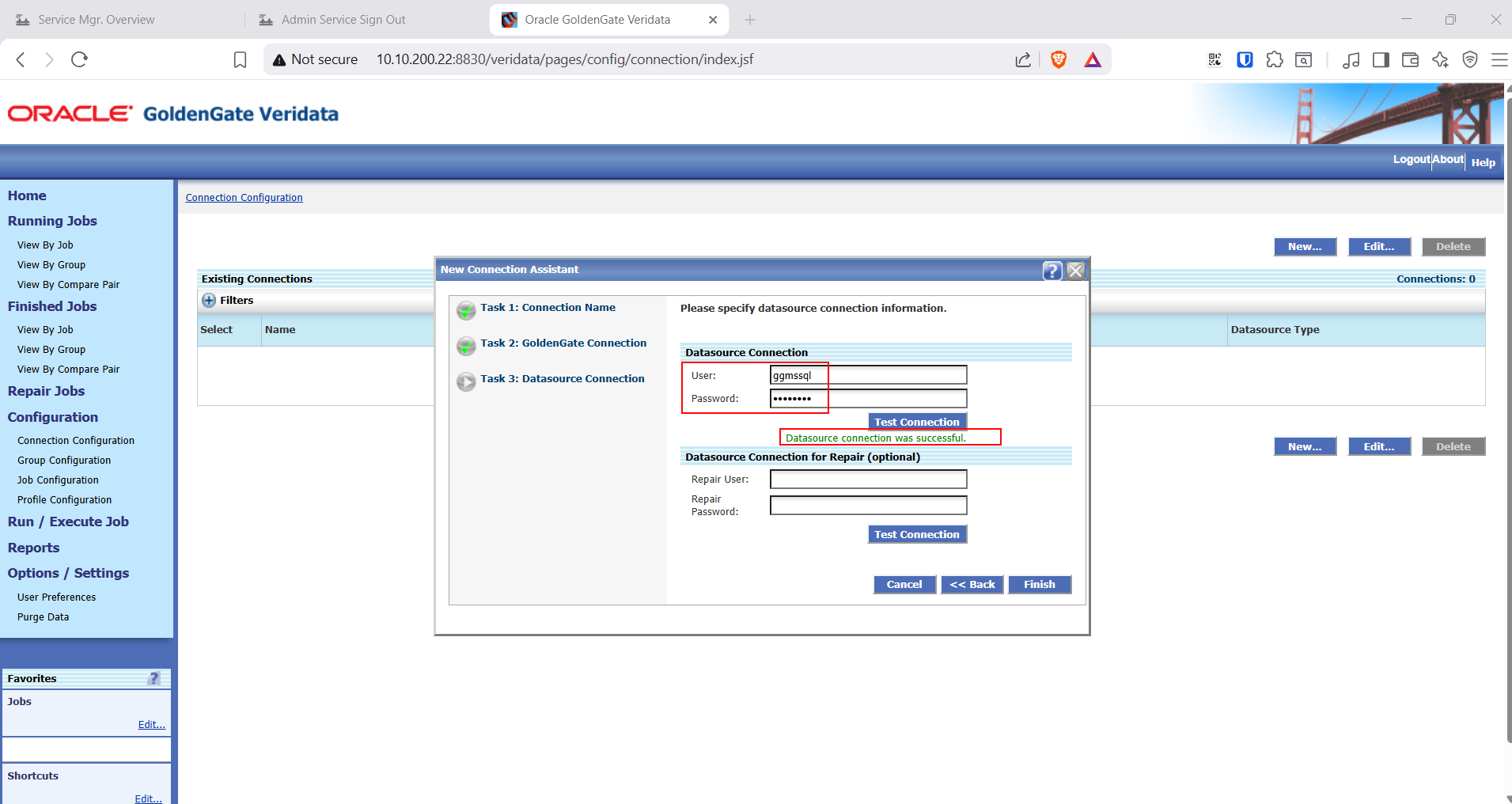Open Run / Execute Job in sidebar
The width and height of the screenshot is (1512, 804).
(68, 521)
